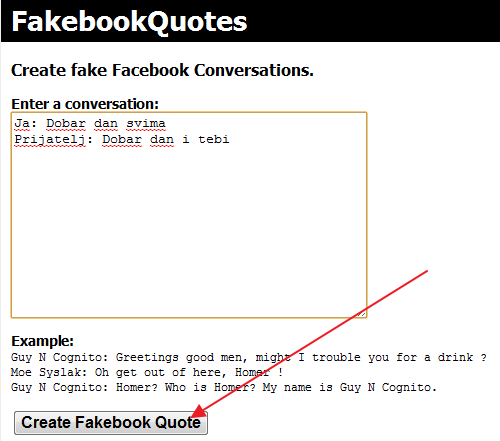Click the first Guy N Cognito example line
The width and height of the screenshot is (500, 441).
pos(249,357)
